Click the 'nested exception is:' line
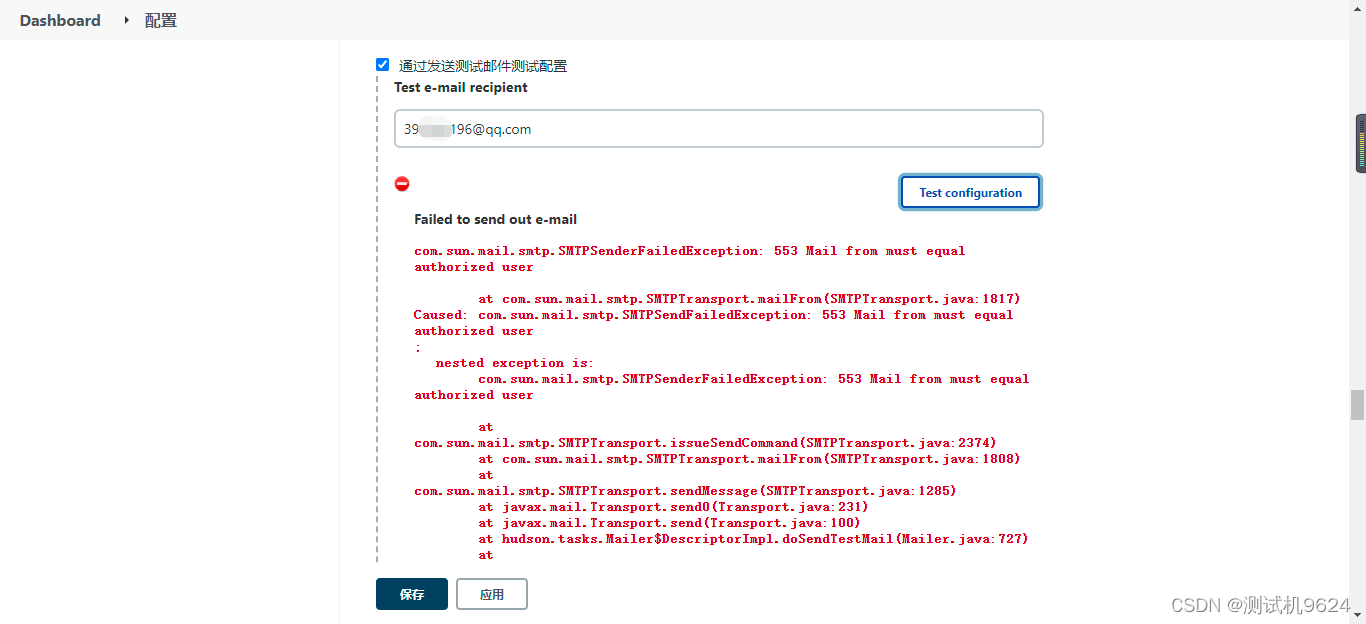 [514, 363]
